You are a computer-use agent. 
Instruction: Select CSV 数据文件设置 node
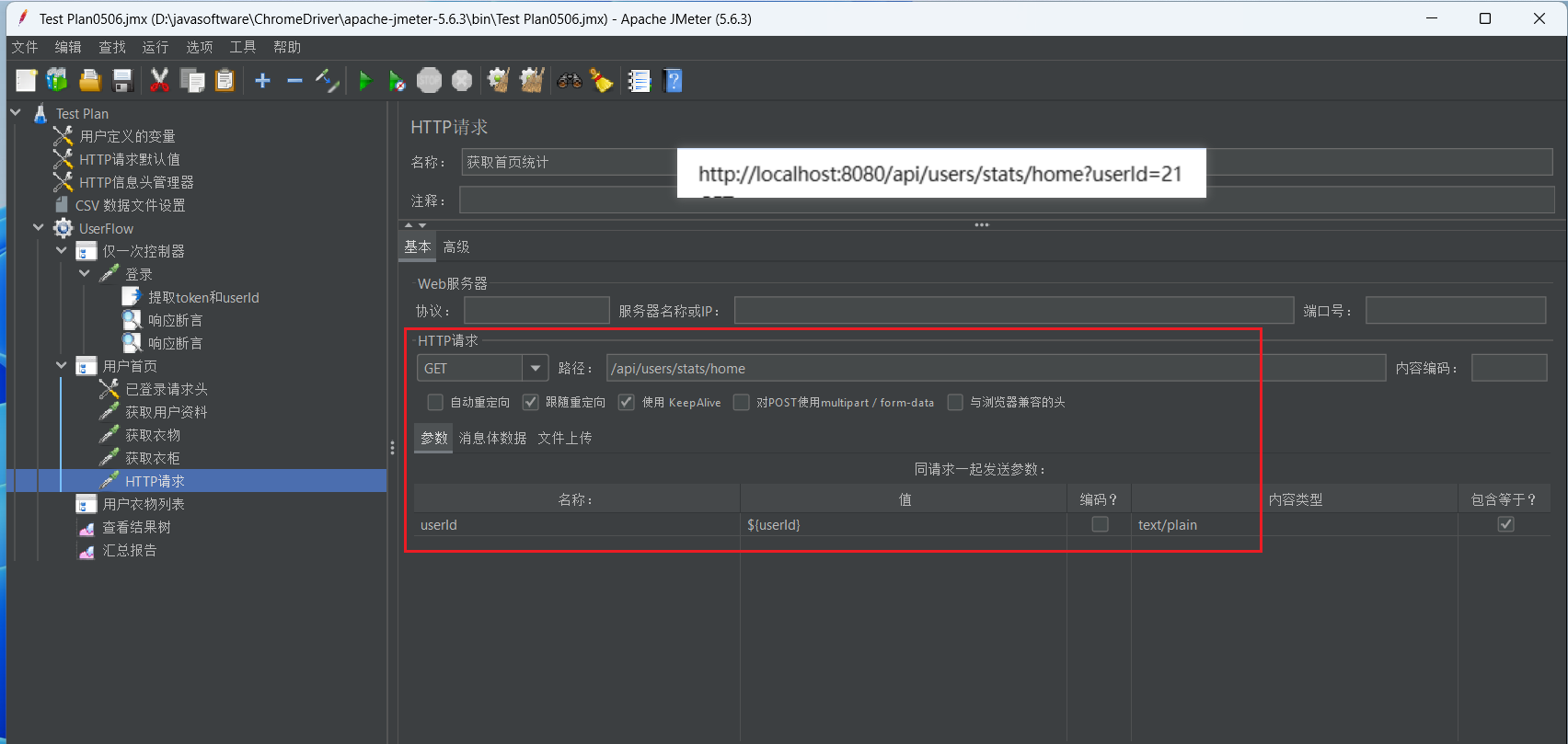pos(130,205)
